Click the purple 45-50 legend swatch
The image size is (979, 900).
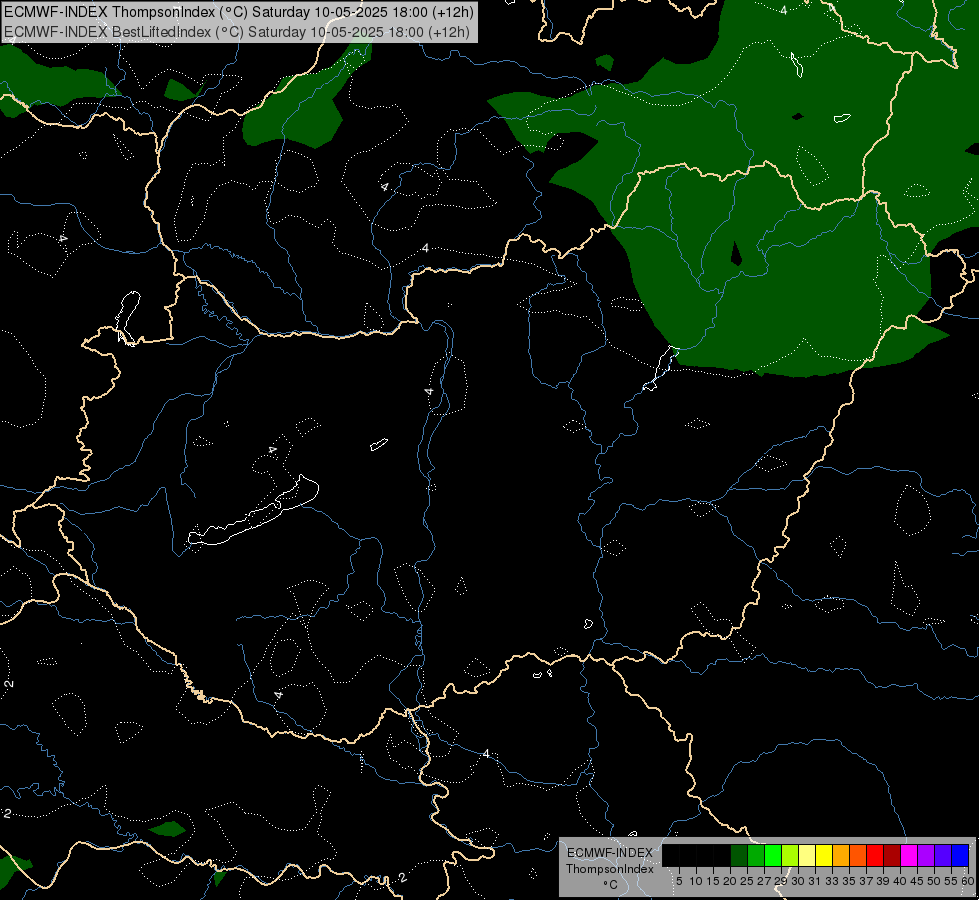pyautogui.click(x=925, y=856)
